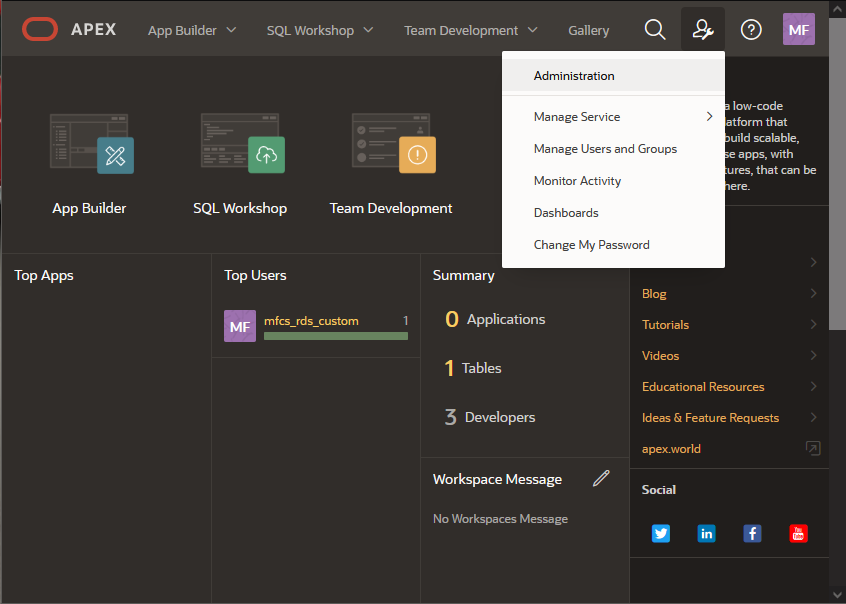The image size is (846, 604).
Task: Click the Social heading
Action: click(658, 490)
